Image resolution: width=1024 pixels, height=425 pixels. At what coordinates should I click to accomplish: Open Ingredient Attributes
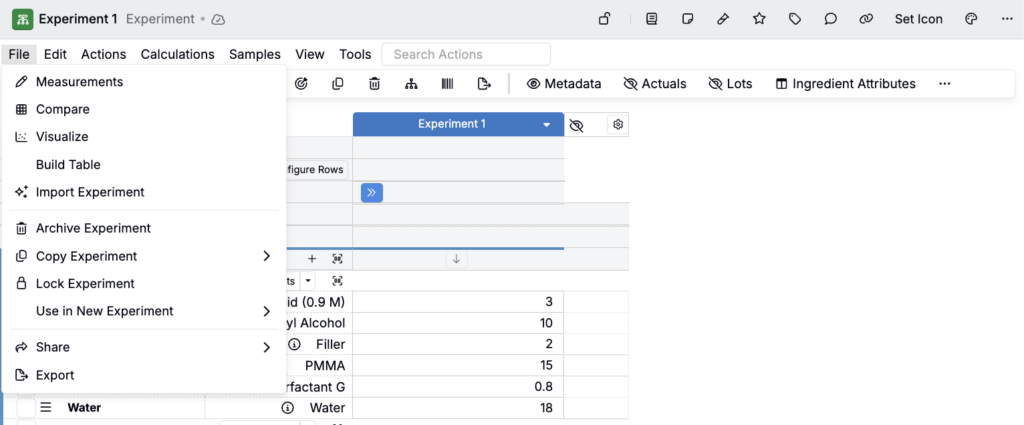[845, 84]
